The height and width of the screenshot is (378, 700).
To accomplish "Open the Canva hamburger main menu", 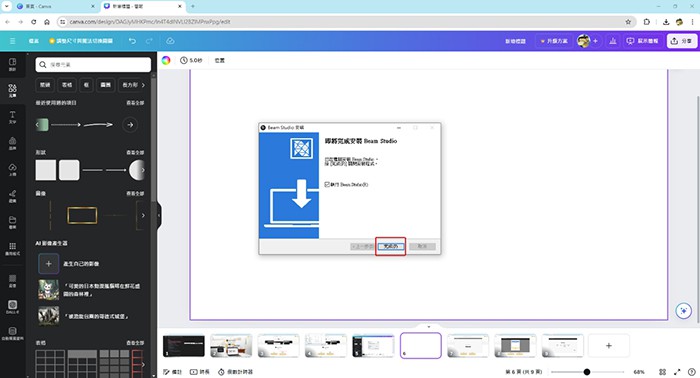I will click(12, 41).
